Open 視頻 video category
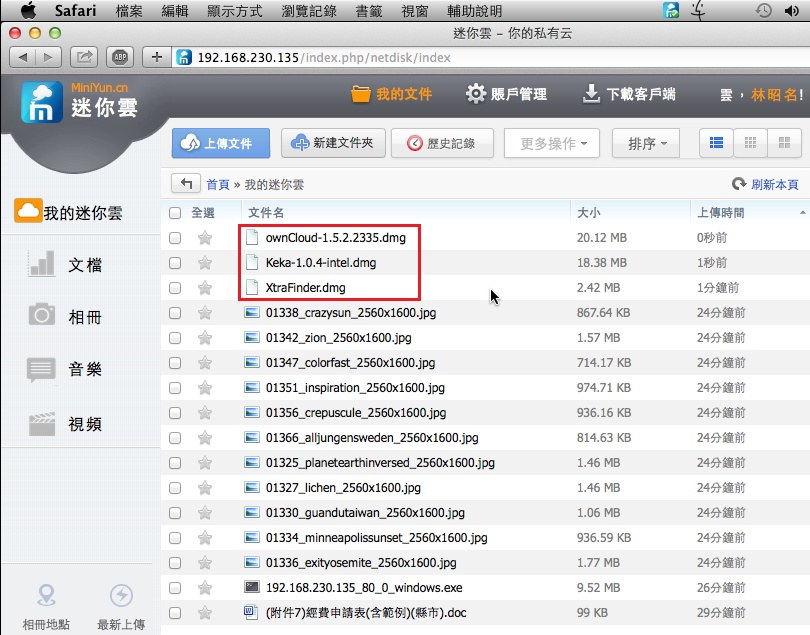 click(x=66, y=424)
